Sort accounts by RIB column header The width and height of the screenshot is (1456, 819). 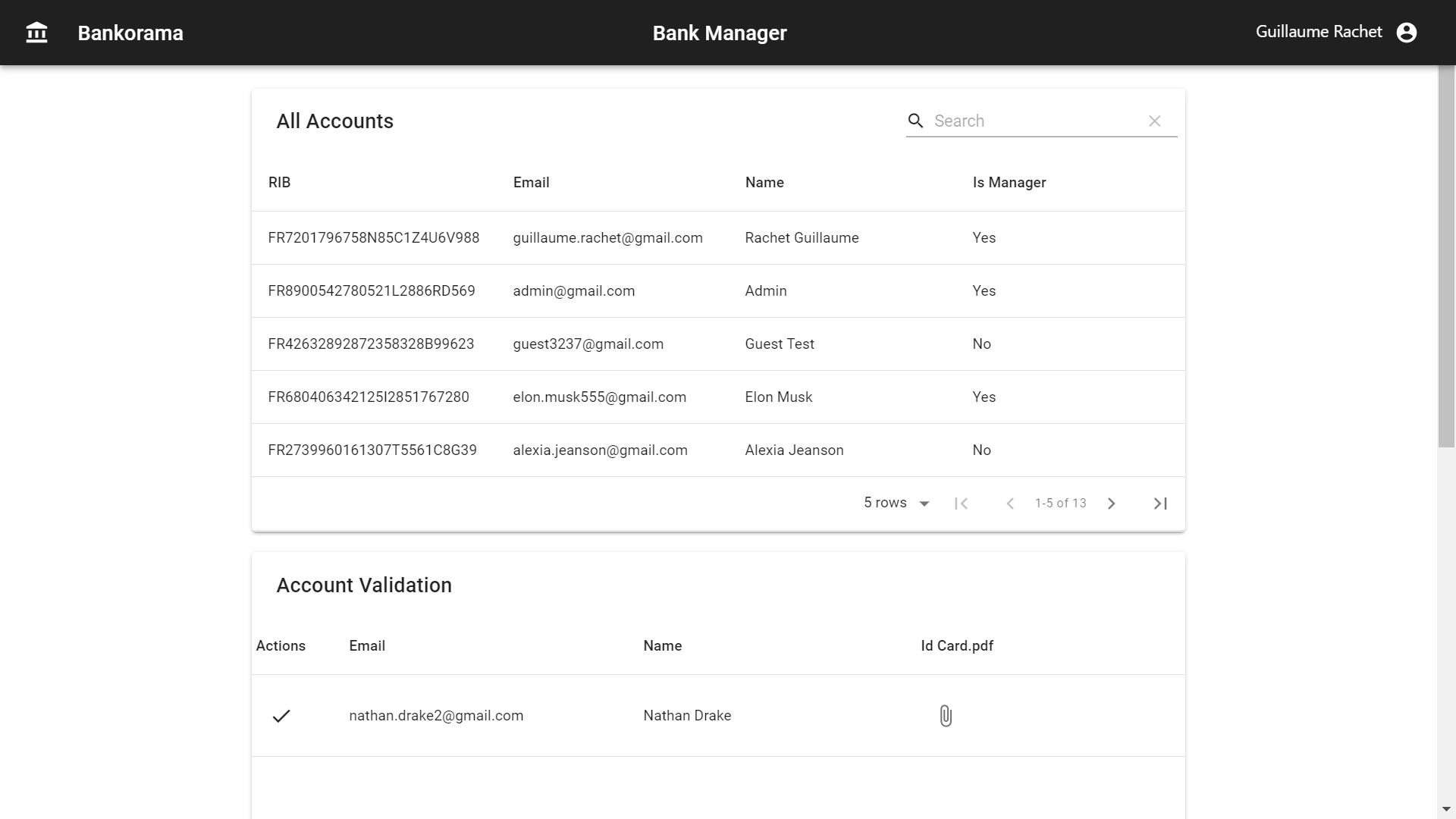[x=279, y=182]
